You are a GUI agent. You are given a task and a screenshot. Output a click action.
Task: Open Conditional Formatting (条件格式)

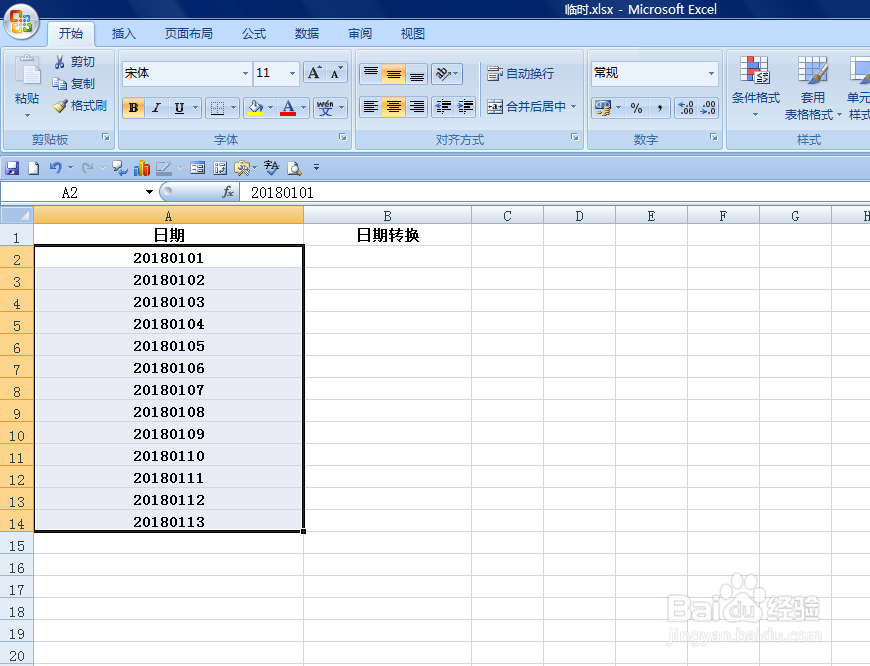pyautogui.click(x=755, y=88)
